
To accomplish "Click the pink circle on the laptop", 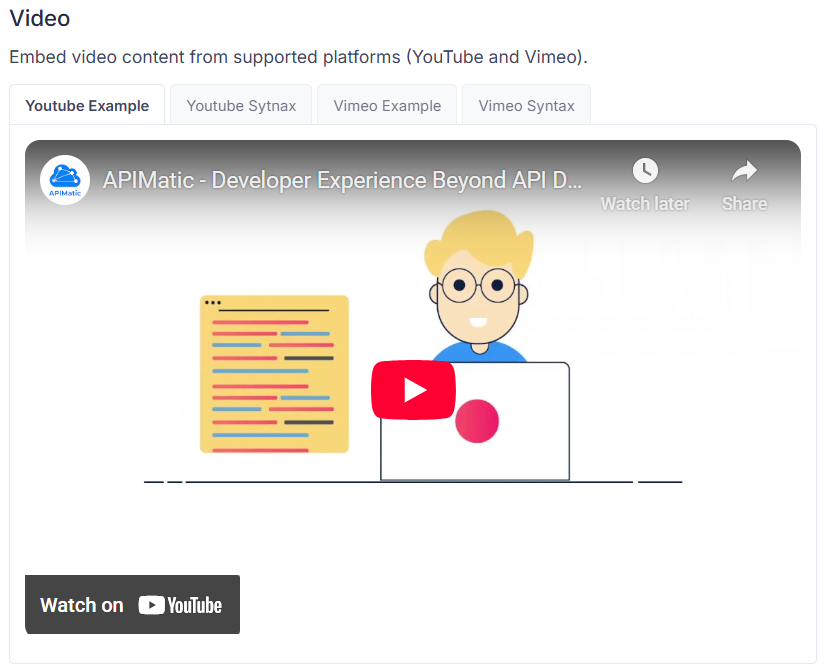I will [477, 421].
